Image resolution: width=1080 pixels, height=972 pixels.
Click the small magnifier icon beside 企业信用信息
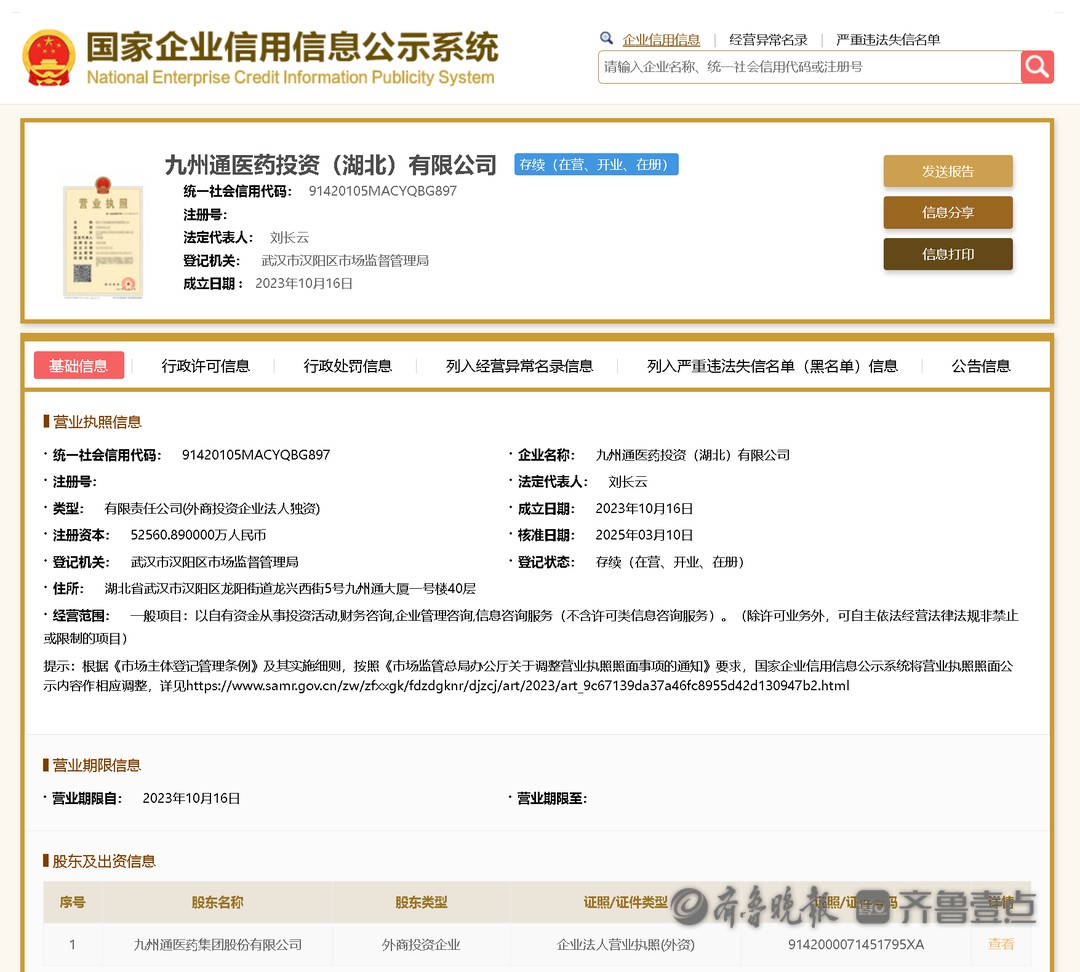[606, 39]
